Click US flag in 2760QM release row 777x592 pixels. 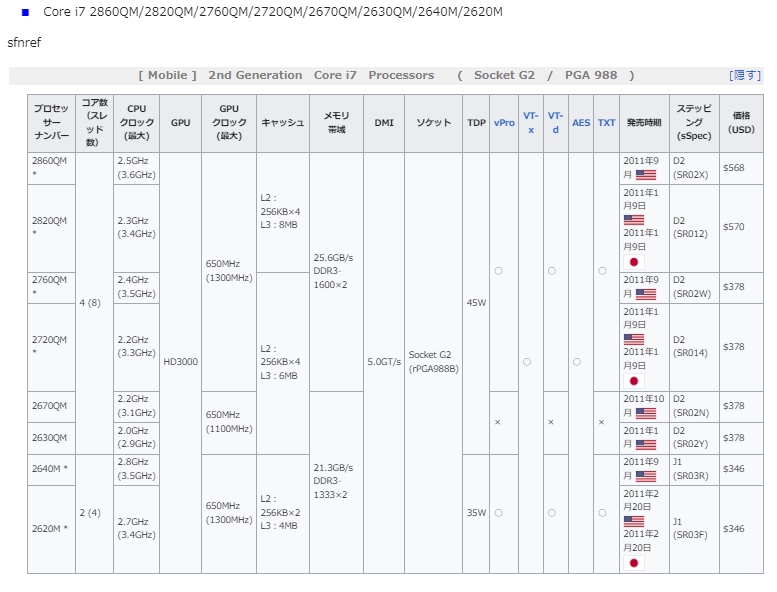[646, 294]
